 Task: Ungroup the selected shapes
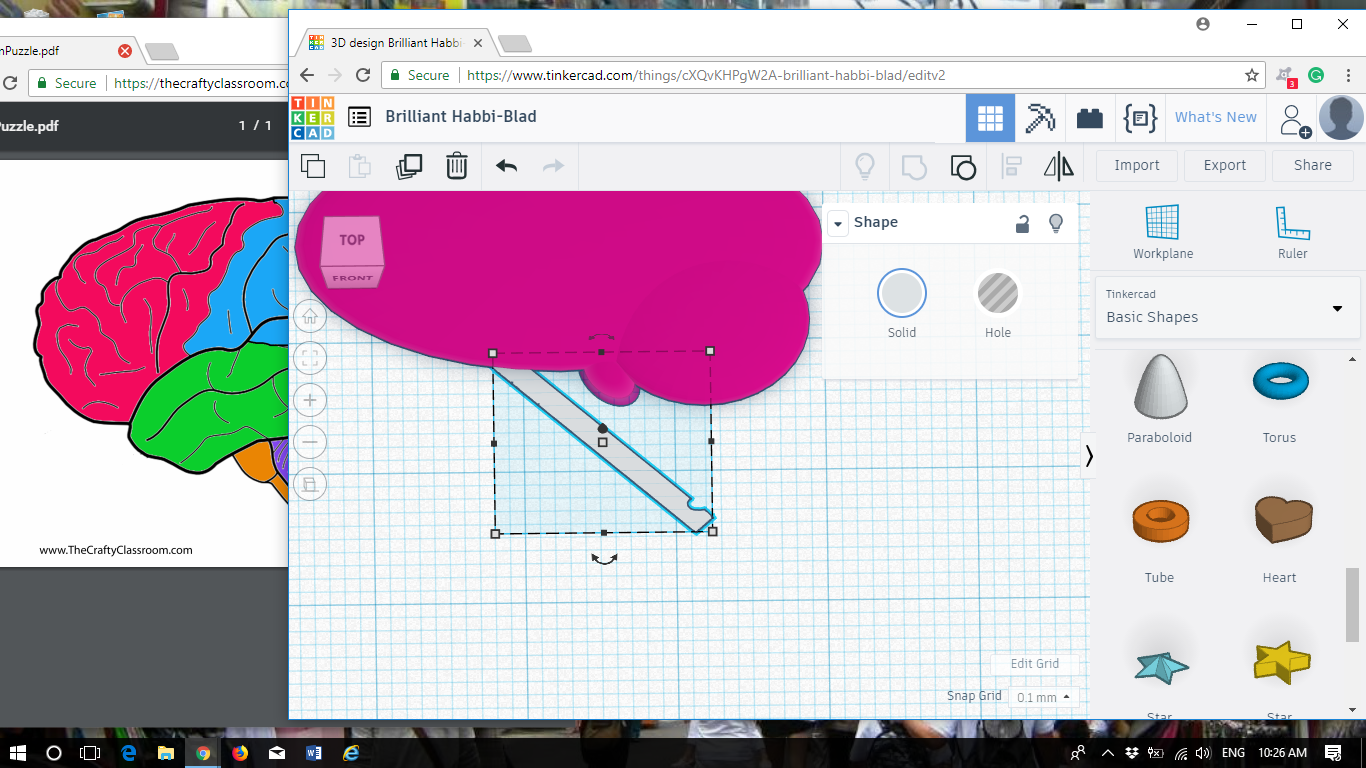pyautogui.click(x=962, y=166)
